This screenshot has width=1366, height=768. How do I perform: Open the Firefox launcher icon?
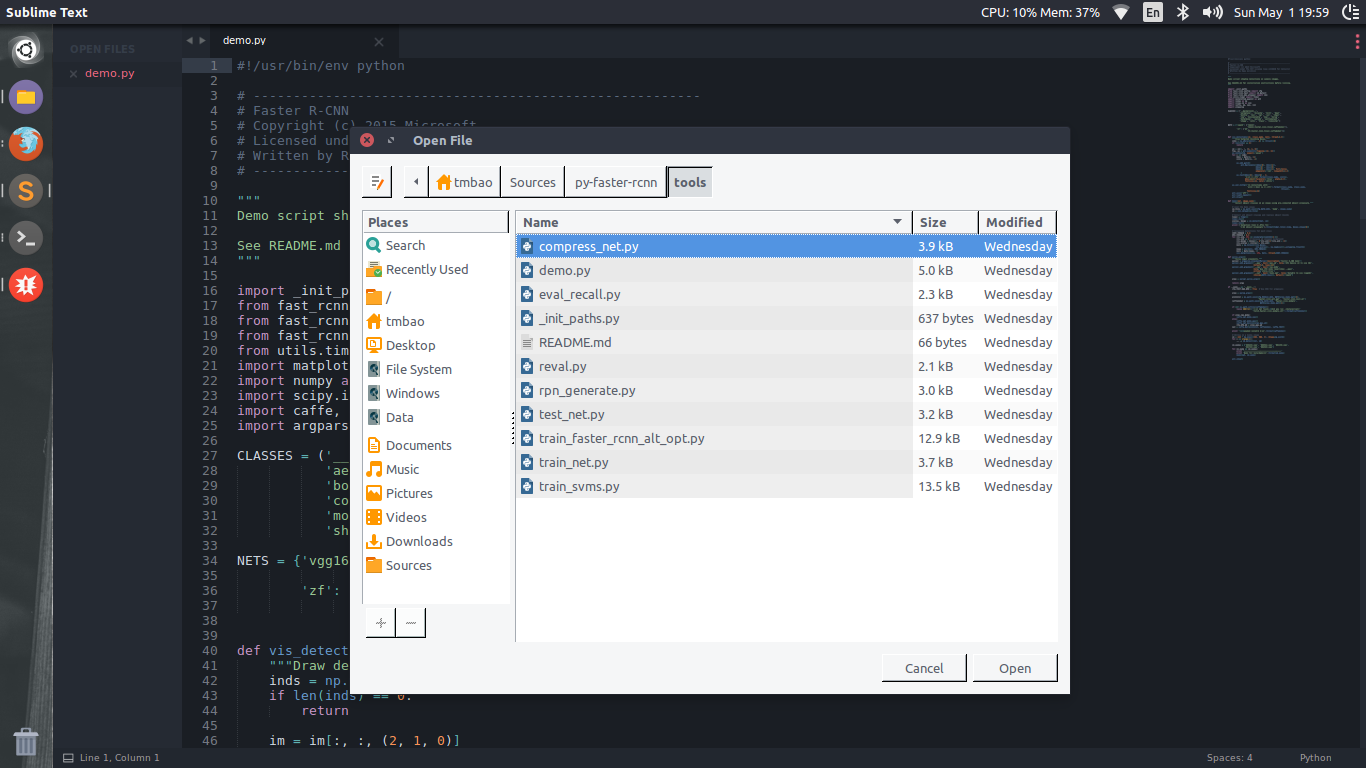coord(26,144)
